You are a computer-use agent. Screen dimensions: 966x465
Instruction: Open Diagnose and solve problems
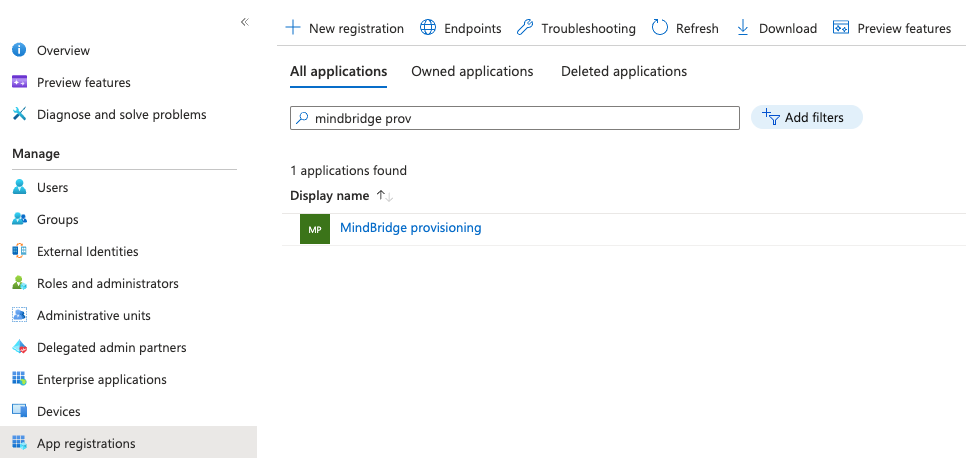(121, 114)
